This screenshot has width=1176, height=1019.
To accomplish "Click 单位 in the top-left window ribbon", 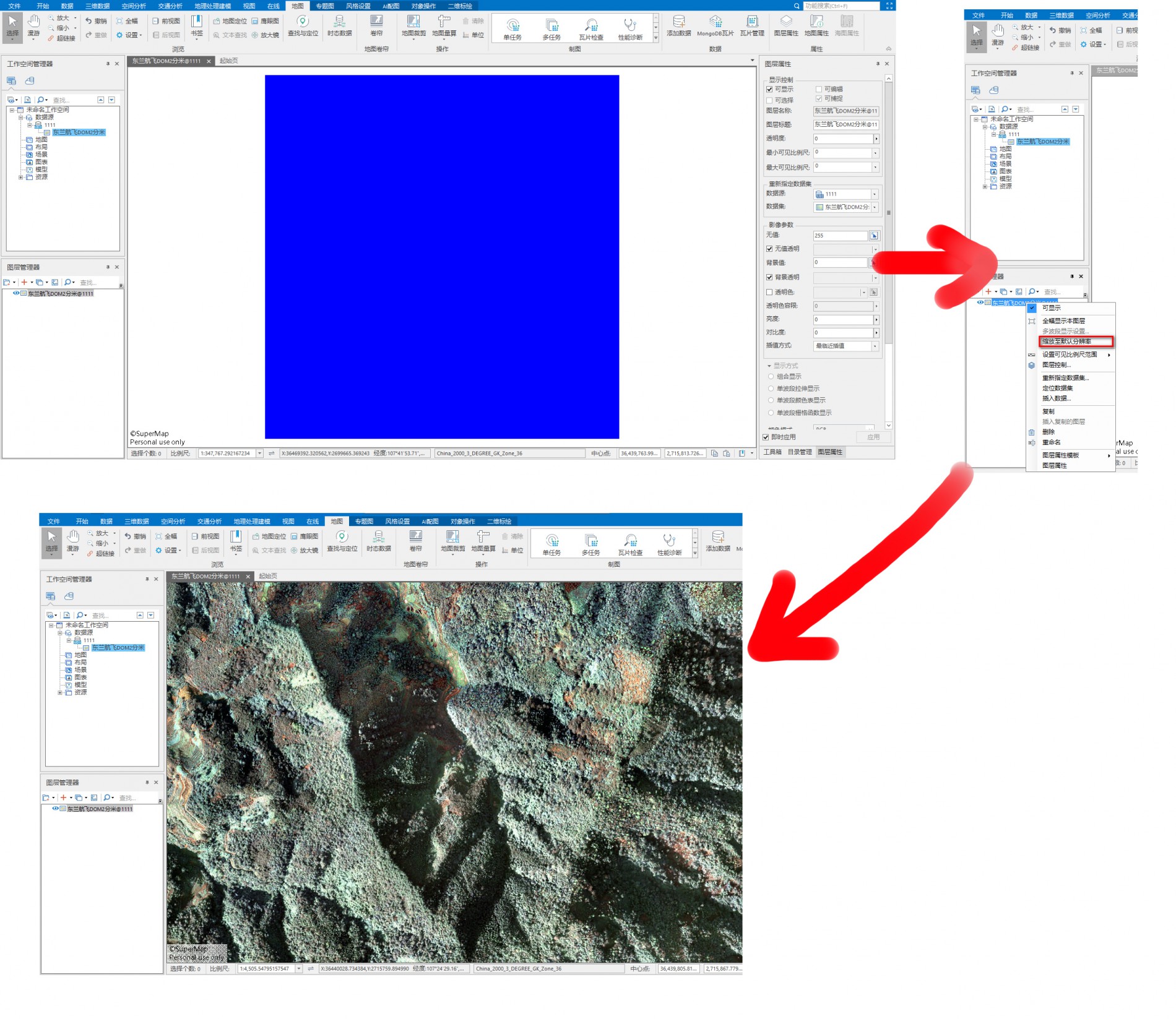I will tap(473, 35).
